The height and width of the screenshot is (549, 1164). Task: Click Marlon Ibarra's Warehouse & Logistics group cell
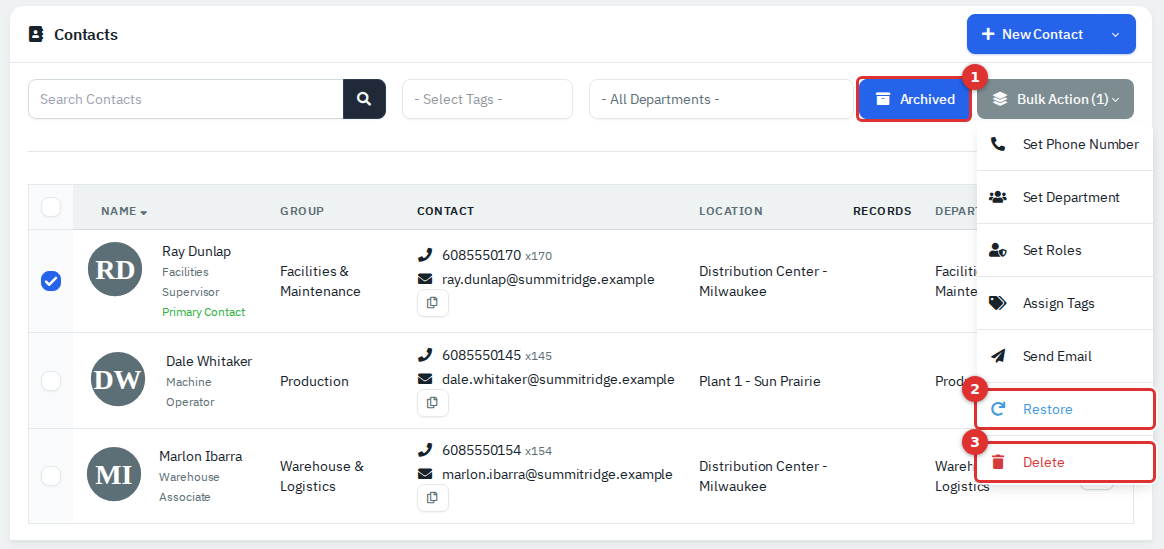tap(321, 476)
